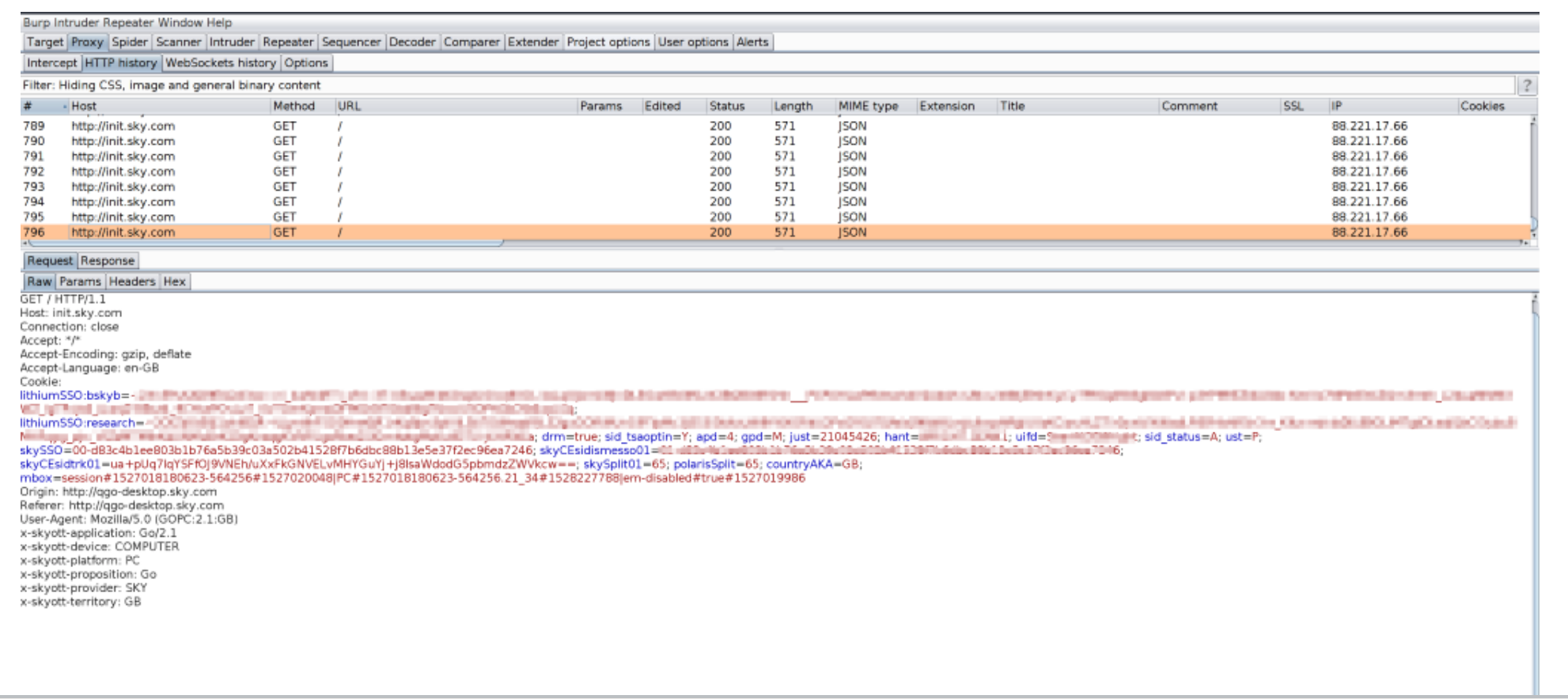The height and width of the screenshot is (699, 1568).
Task: Open the Alerts tab
Action: [x=752, y=42]
